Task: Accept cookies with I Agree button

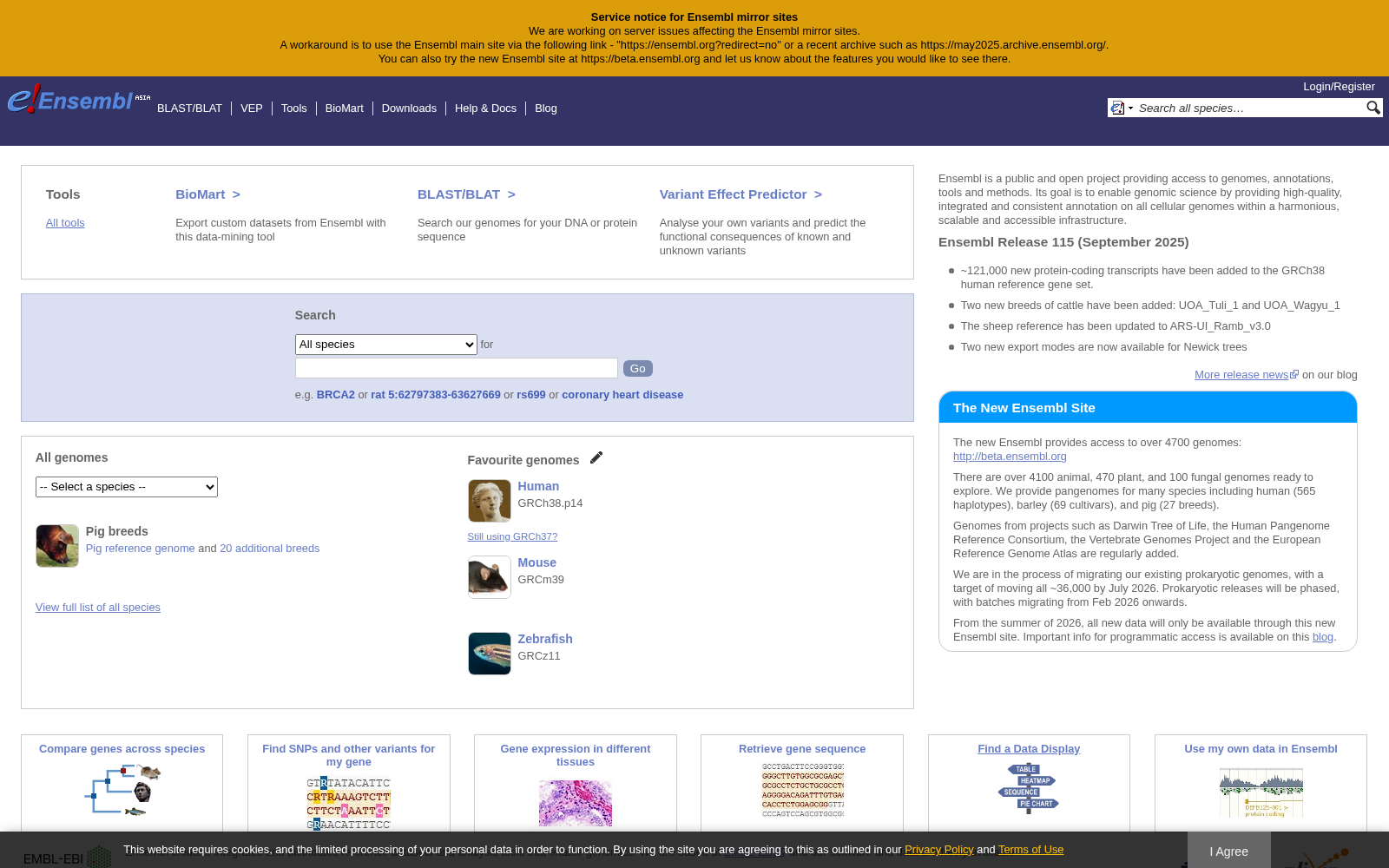Action: point(1229,851)
